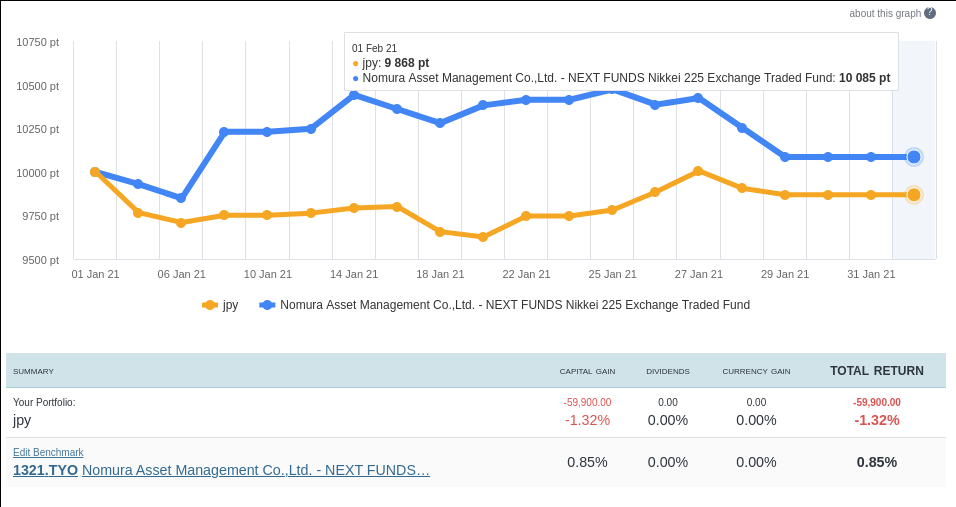The height and width of the screenshot is (507, 956).
Task: Click the CURRENCY GAIN column header
Action: tap(756, 371)
